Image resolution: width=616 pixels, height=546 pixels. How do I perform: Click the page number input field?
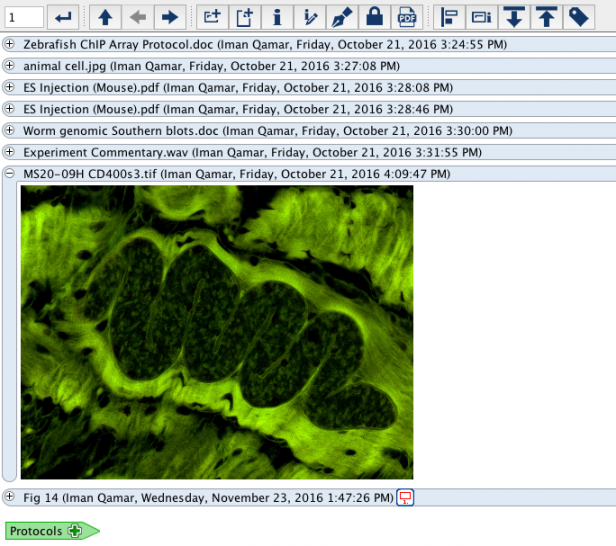(x=24, y=17)
